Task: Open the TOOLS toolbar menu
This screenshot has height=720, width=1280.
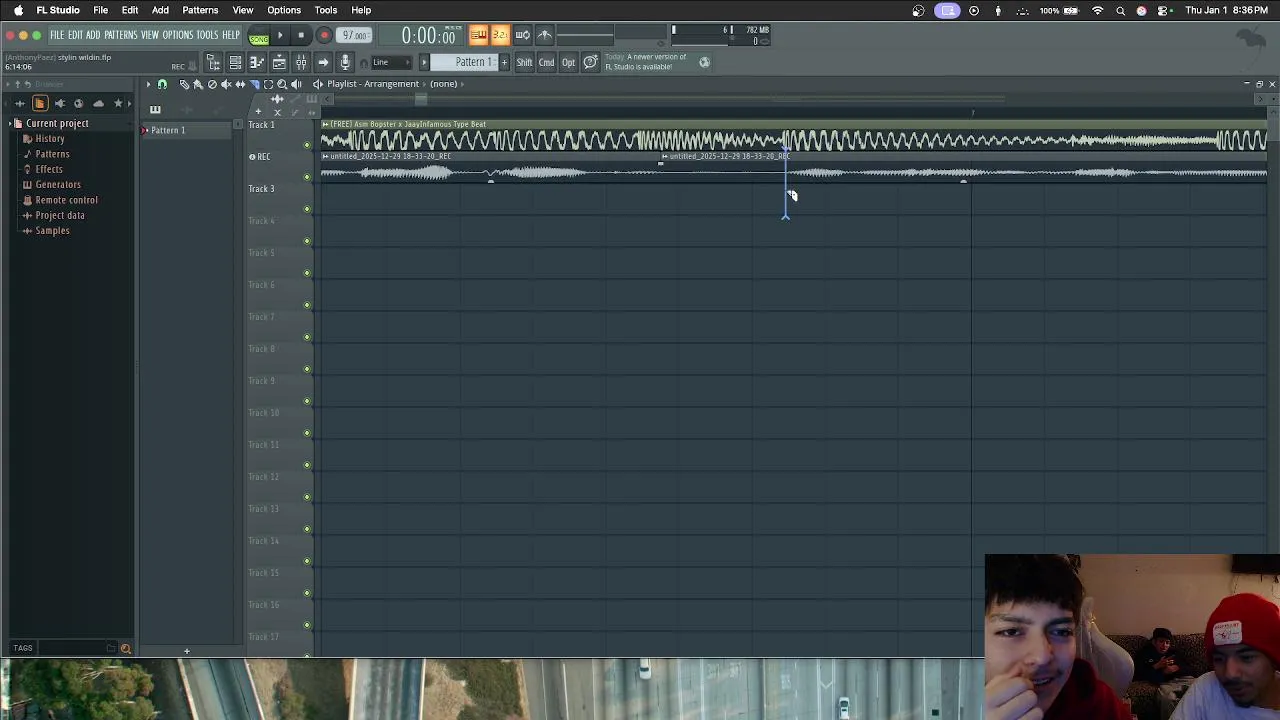Action: 207,35
